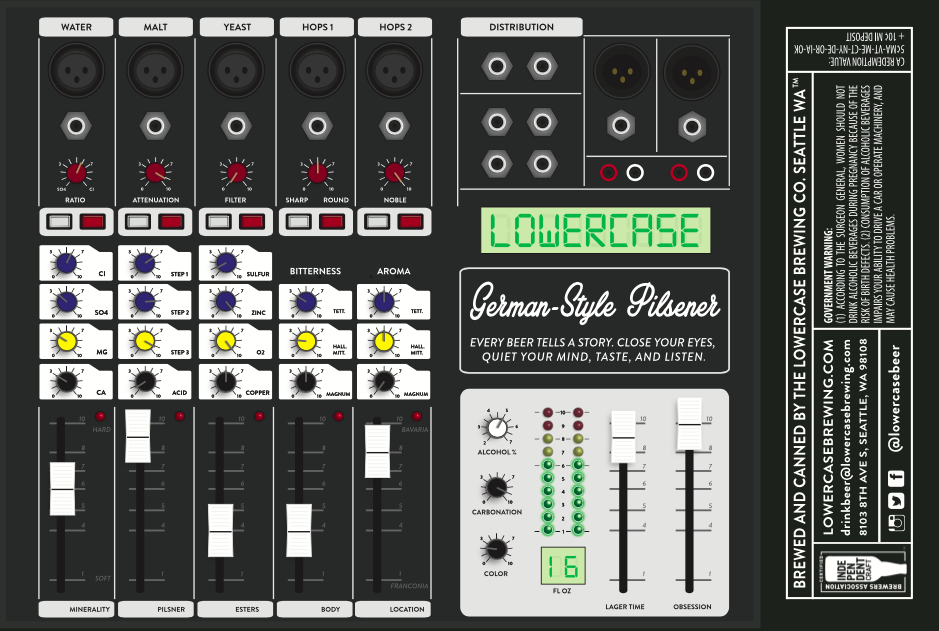Toggle the red button under the FILTER knob
Screen dimensions: 939x631
coord(252,222)
